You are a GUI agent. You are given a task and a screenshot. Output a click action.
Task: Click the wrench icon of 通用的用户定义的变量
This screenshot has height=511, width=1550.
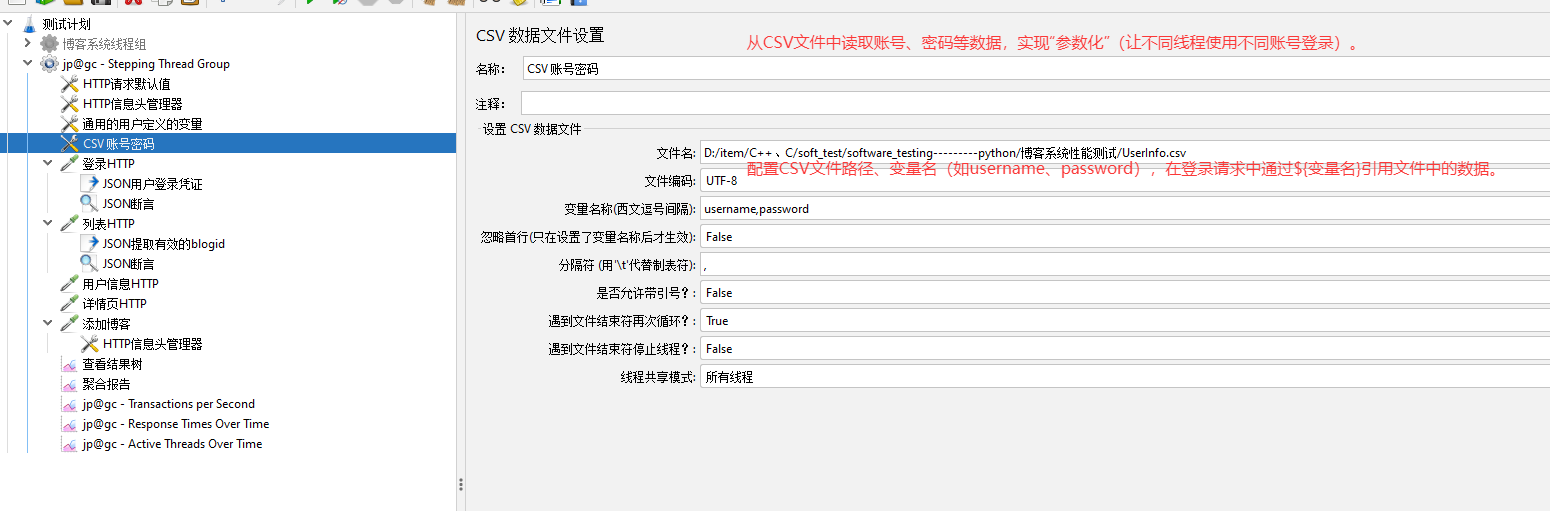[x=70, y=124]
